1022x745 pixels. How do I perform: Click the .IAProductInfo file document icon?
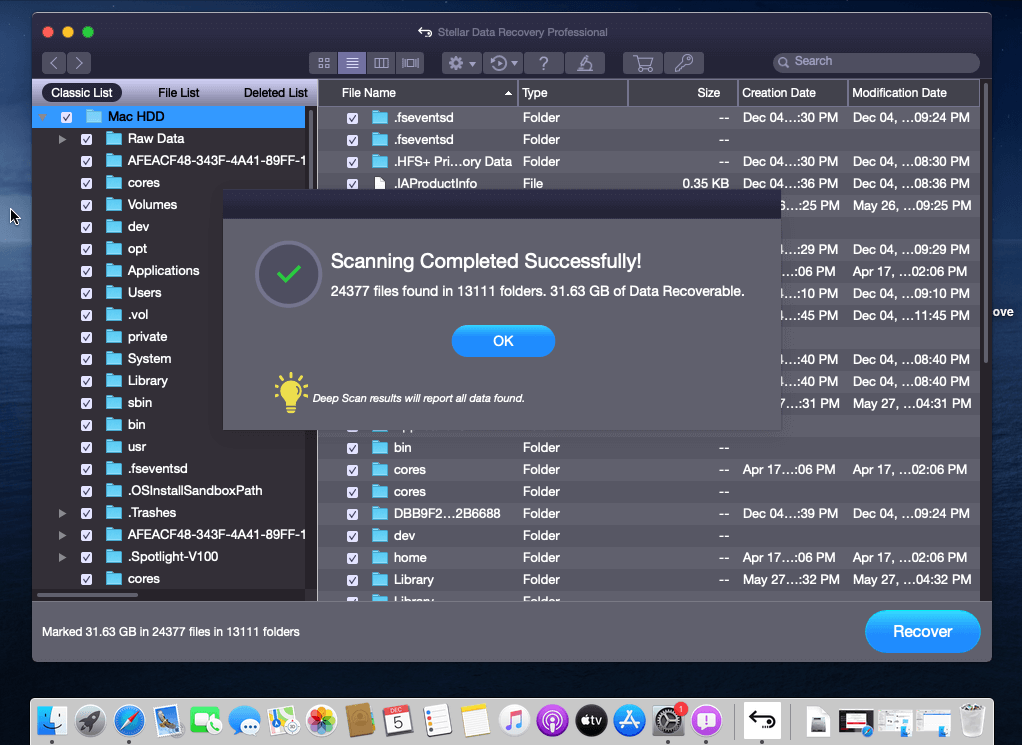(379, 184)
